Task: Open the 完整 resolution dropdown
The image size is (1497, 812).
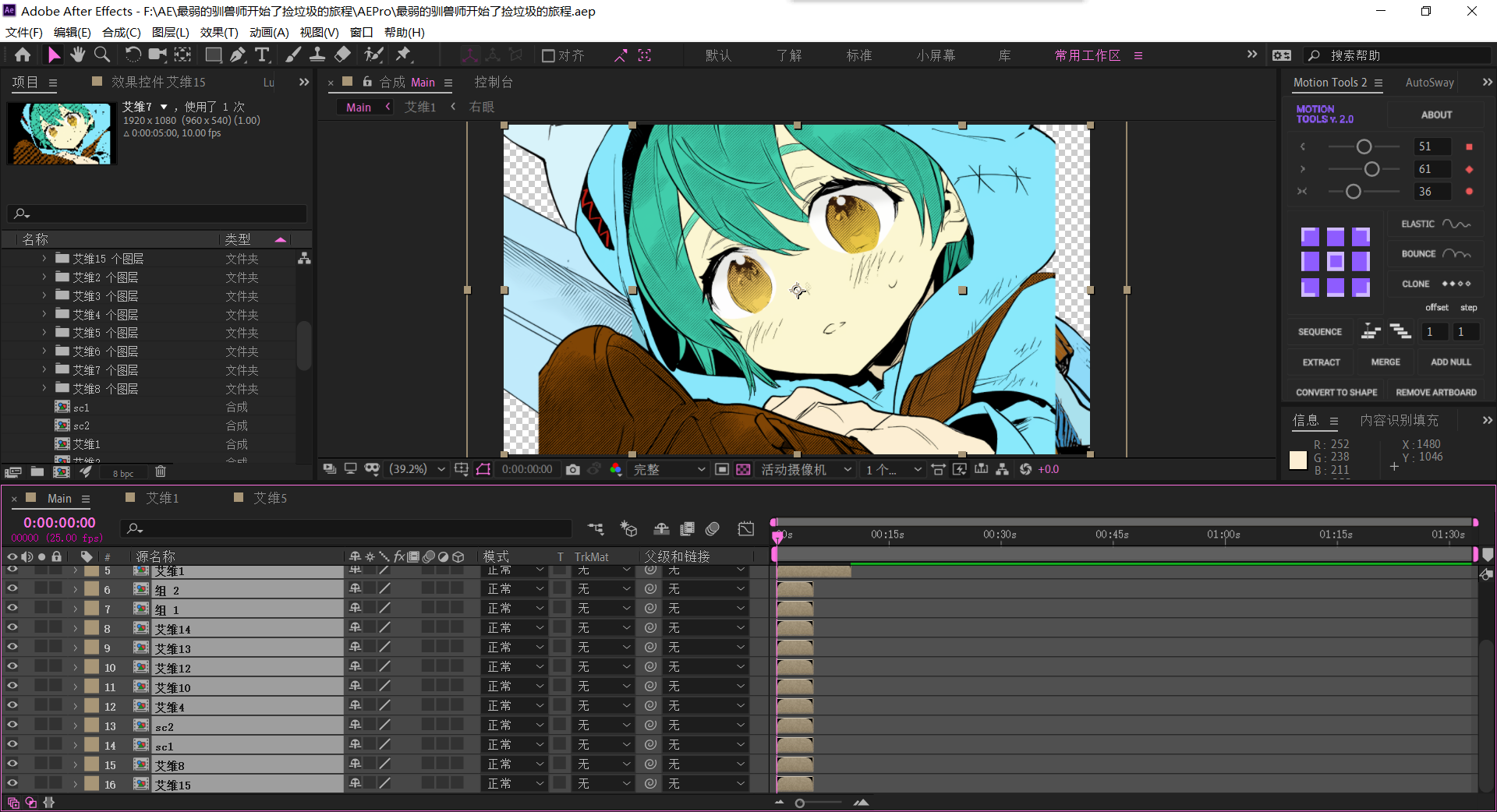Action: 669,469
